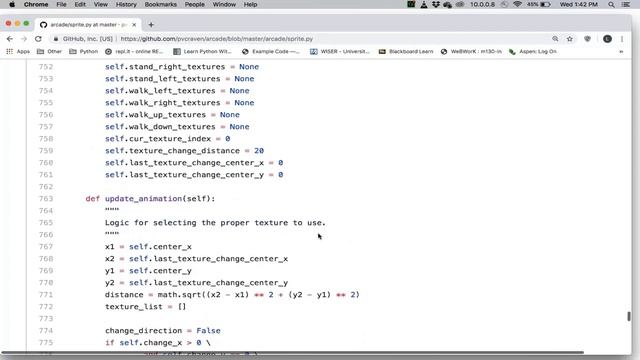Click the math.sqrt distance calculation line

232,295
